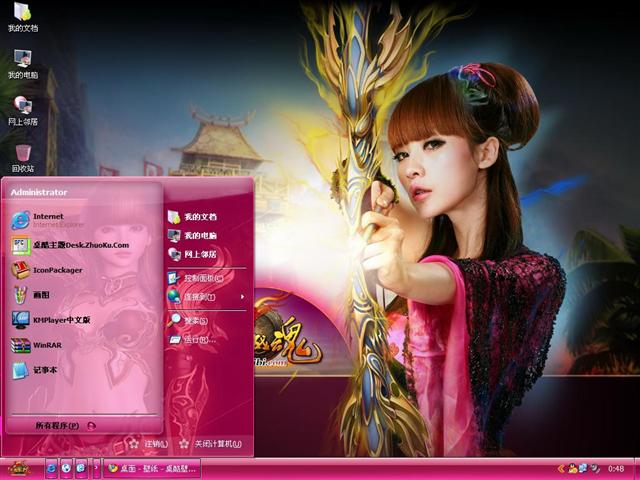Expand 所有程序(P) all programs list
The image size is (640, 480).
coord(65,426)
